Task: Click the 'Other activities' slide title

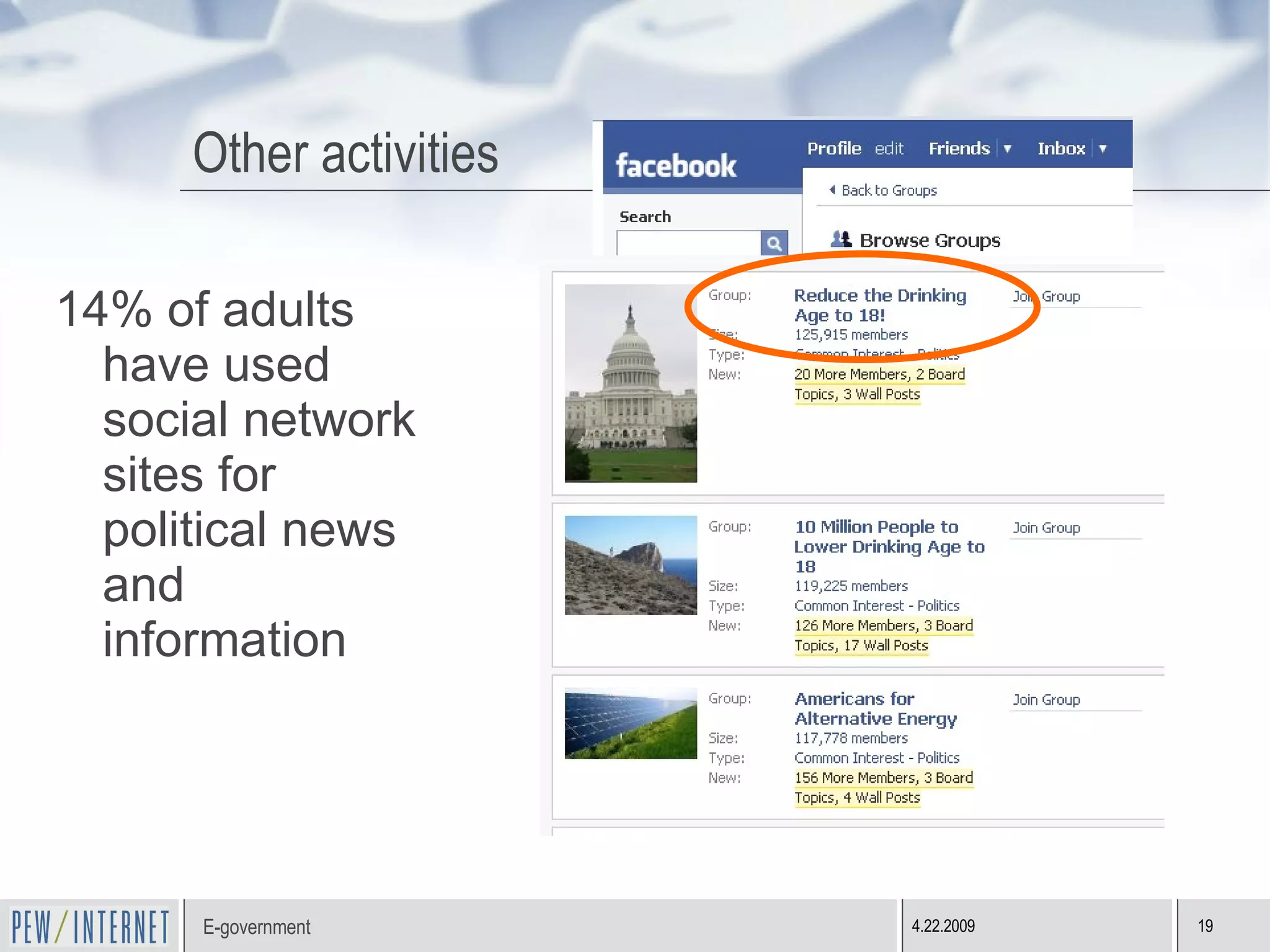Action: tap(345, 153)
